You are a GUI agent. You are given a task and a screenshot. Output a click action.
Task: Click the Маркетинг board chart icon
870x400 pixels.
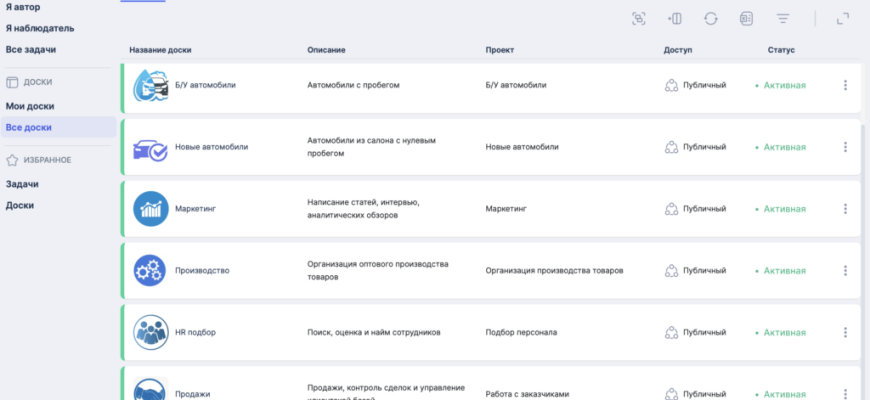click(x=151, y=209)
